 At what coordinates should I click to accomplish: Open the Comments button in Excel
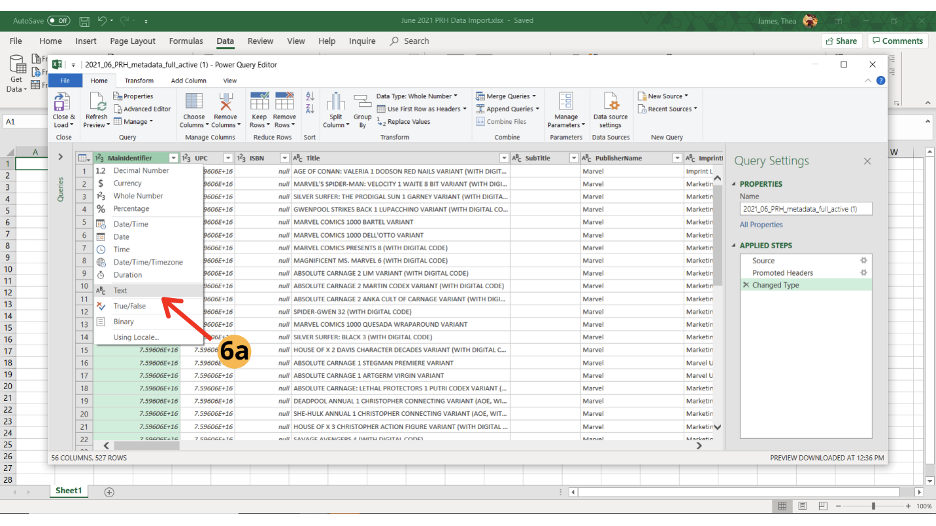point(897,41)
